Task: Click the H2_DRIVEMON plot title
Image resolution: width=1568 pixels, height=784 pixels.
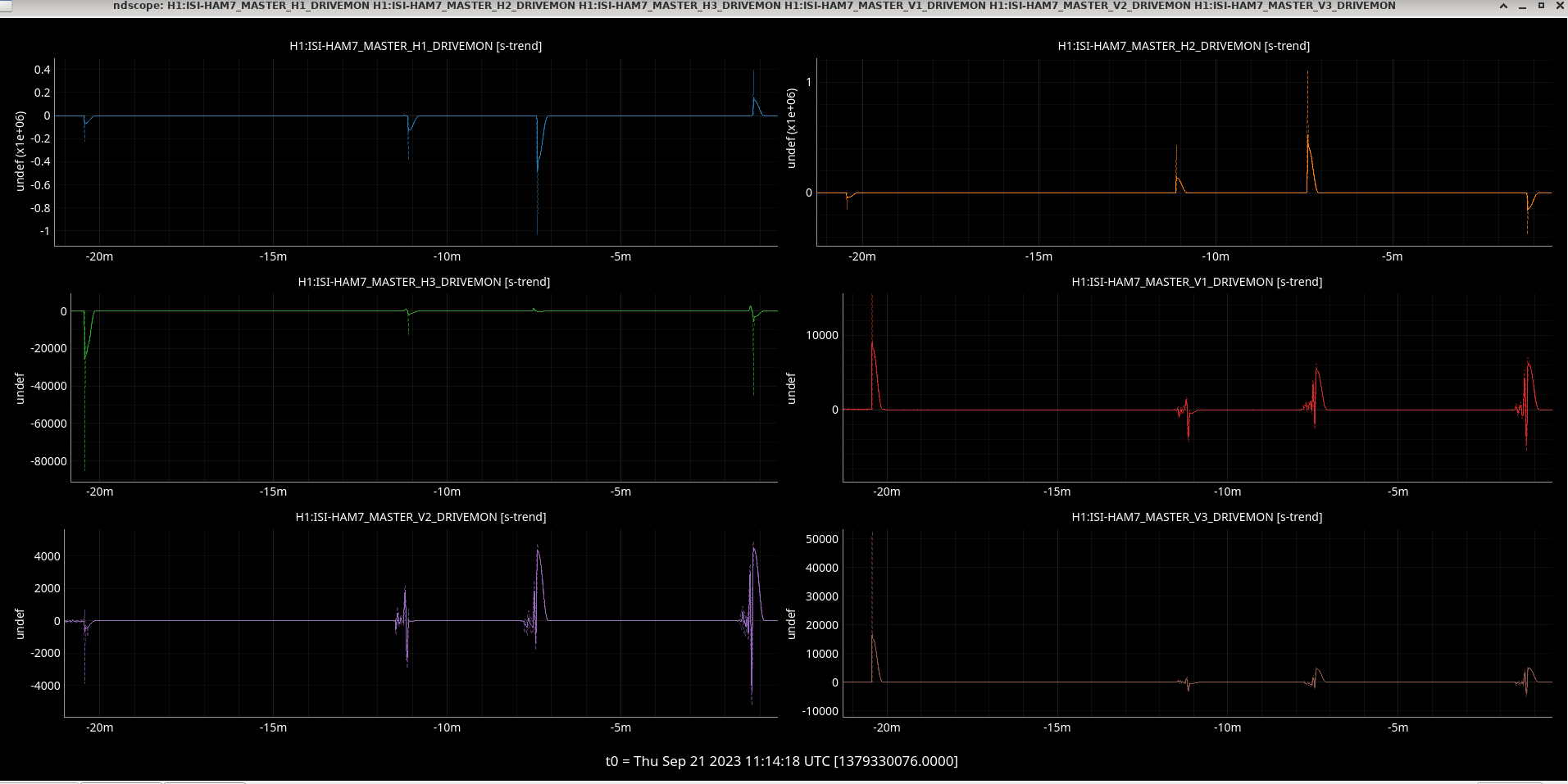Action: 1184,46
